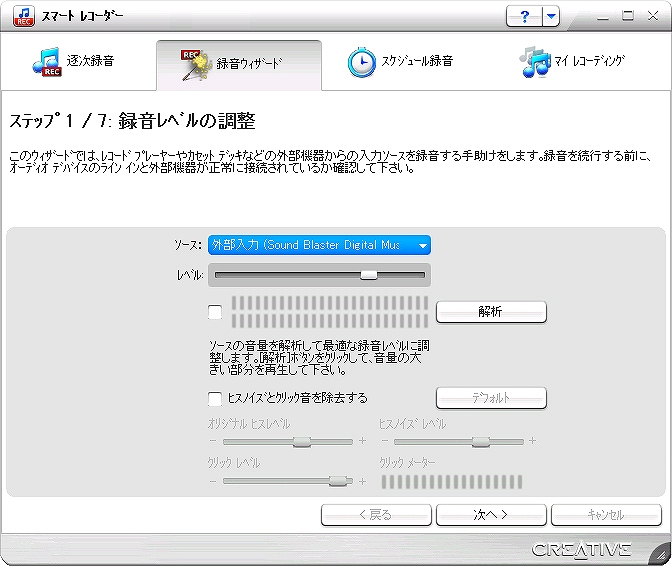Click the Smart Recorder app icon in title bar
Screen dimensions: 672x566
pyautogui.click(x=23, y=16)
